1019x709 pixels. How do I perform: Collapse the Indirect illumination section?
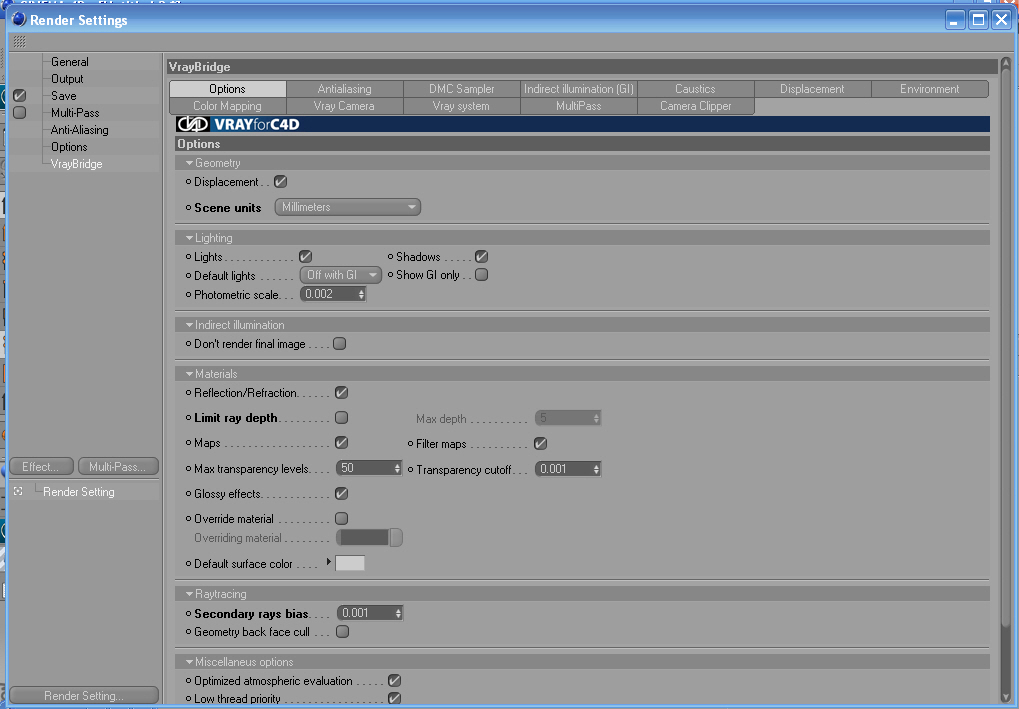(190, 325)
